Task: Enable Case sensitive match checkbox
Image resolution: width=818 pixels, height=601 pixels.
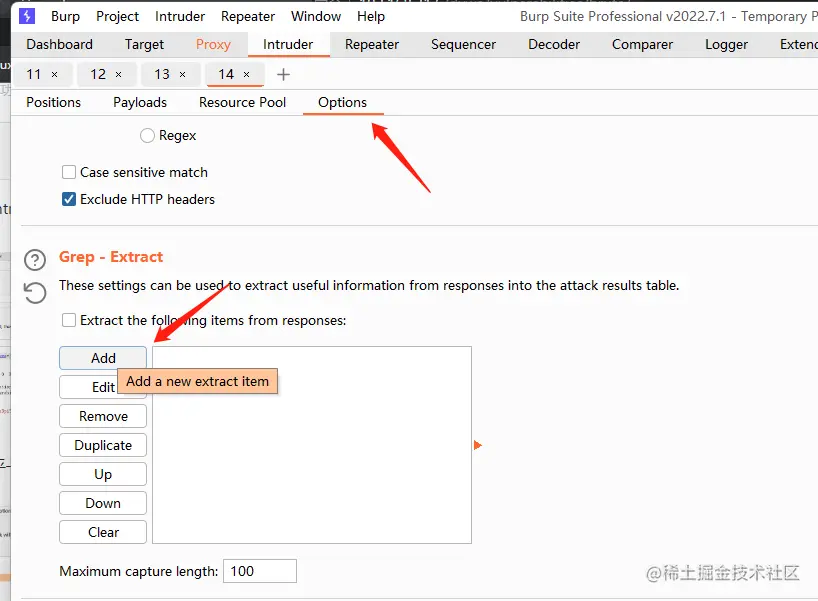Action: 69,172
